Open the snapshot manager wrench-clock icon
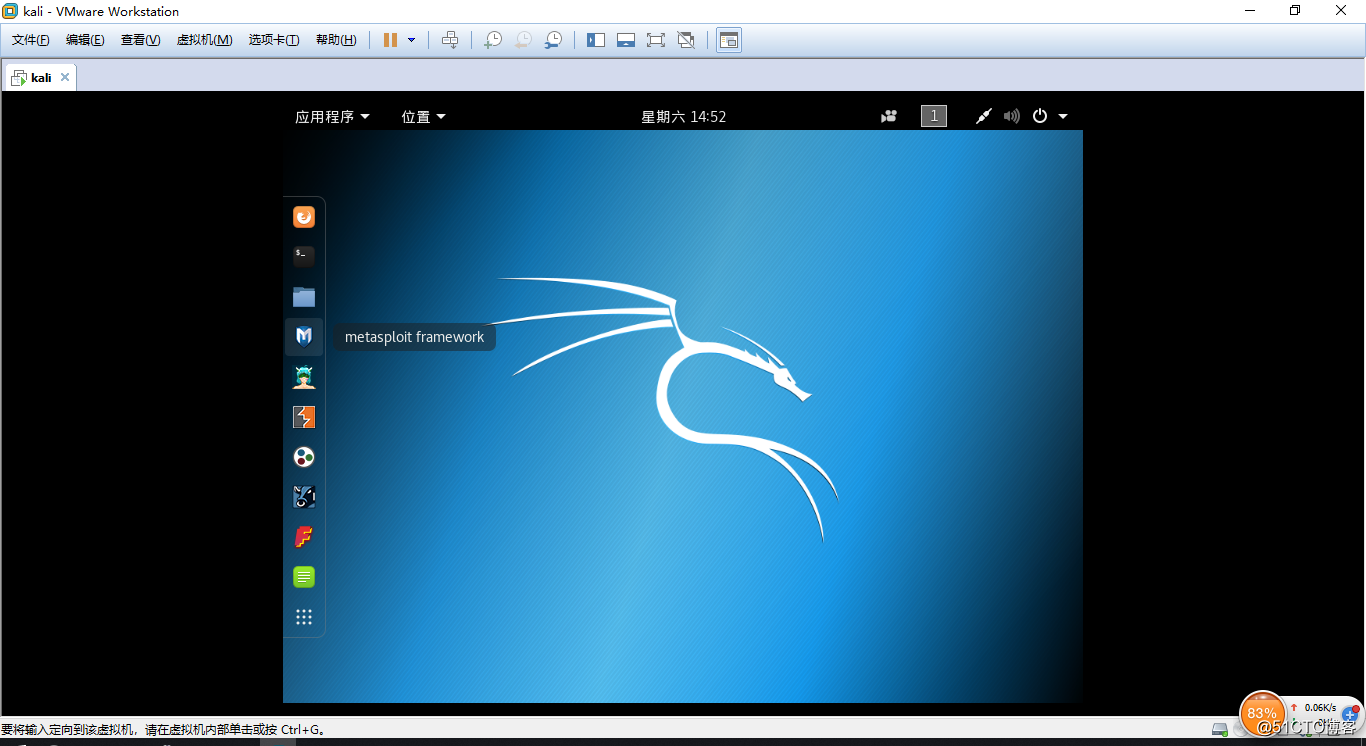 (553, 40)
